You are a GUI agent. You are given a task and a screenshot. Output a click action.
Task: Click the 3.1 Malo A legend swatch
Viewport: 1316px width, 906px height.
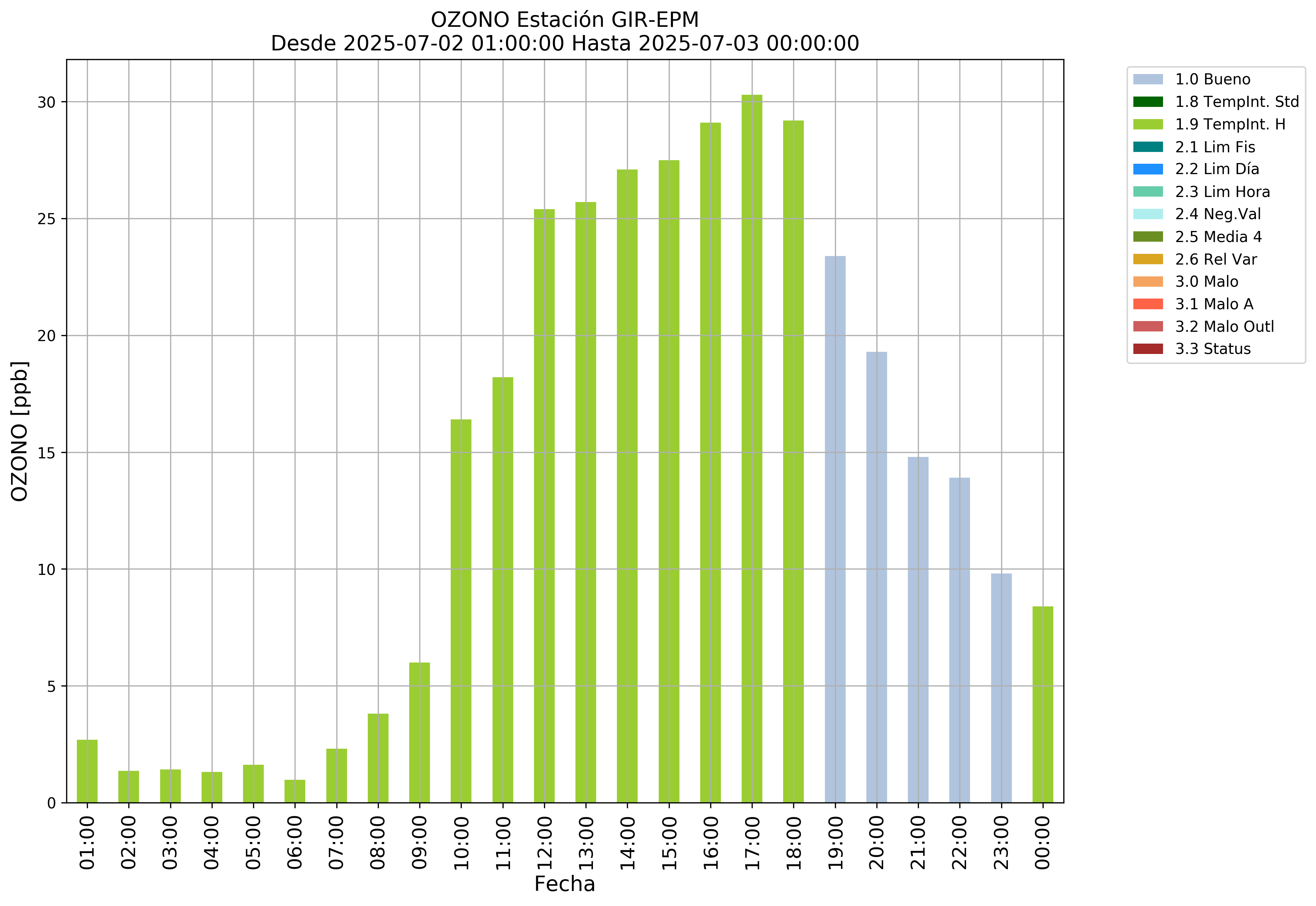[1147, 304]
